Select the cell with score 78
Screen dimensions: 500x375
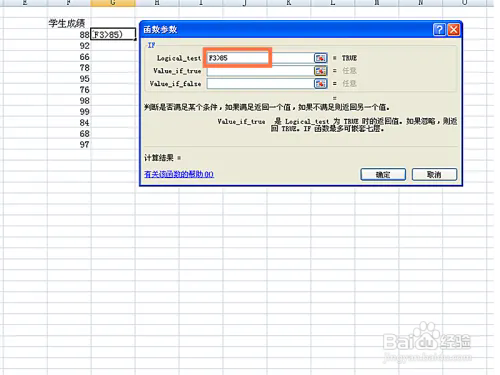click(69, 68)
